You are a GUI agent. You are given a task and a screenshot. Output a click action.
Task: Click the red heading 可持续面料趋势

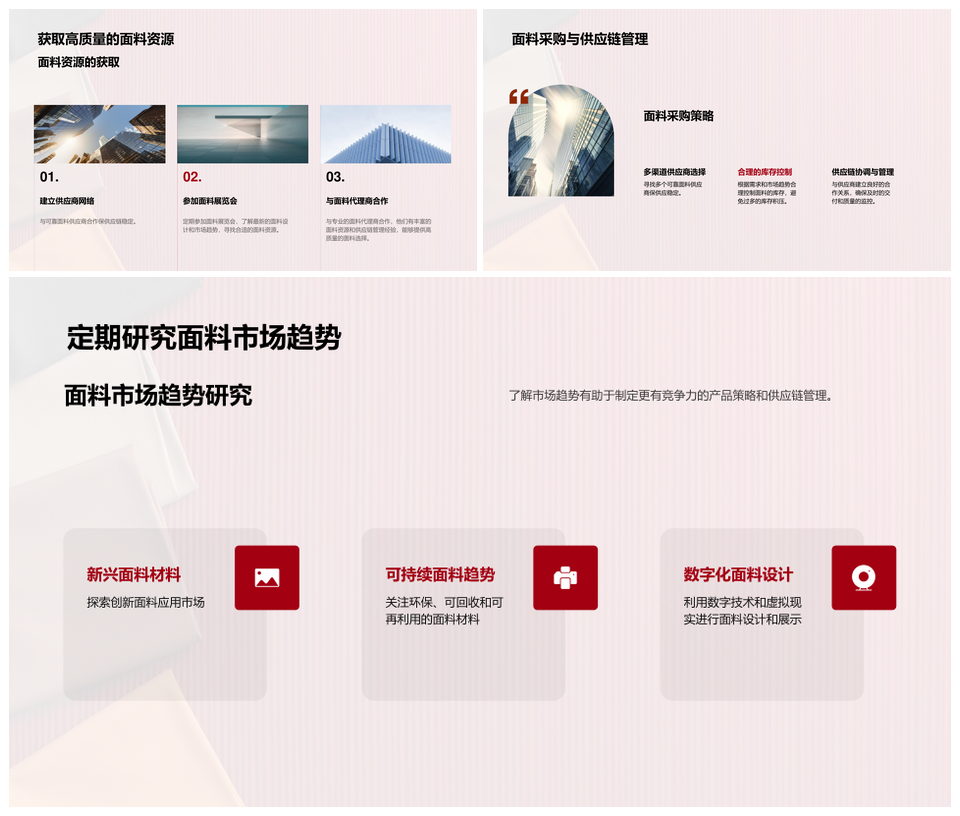click(x=440, y=575)
